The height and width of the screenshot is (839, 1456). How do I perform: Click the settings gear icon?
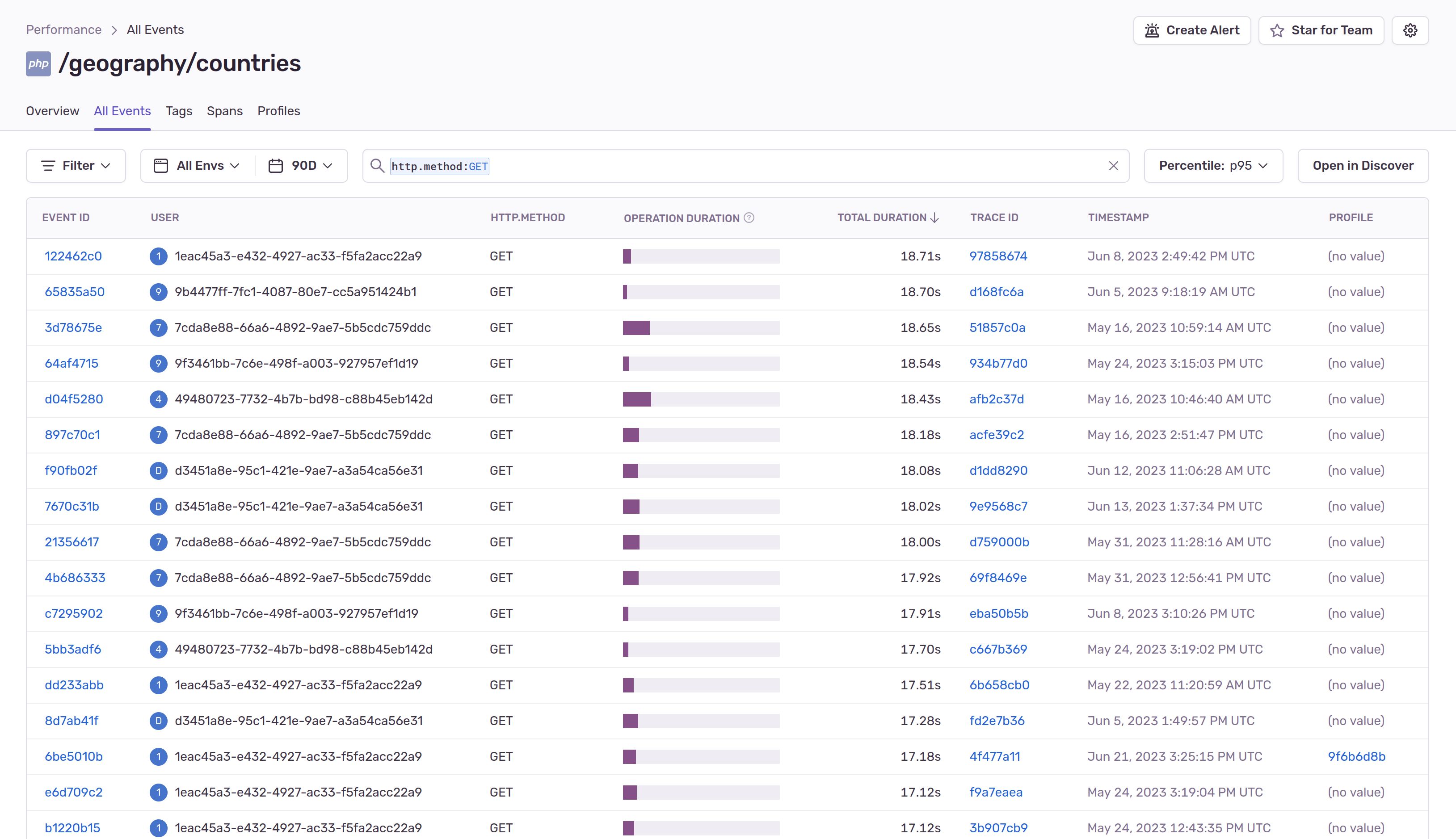pyautogui.click(x=1410, y=30)
